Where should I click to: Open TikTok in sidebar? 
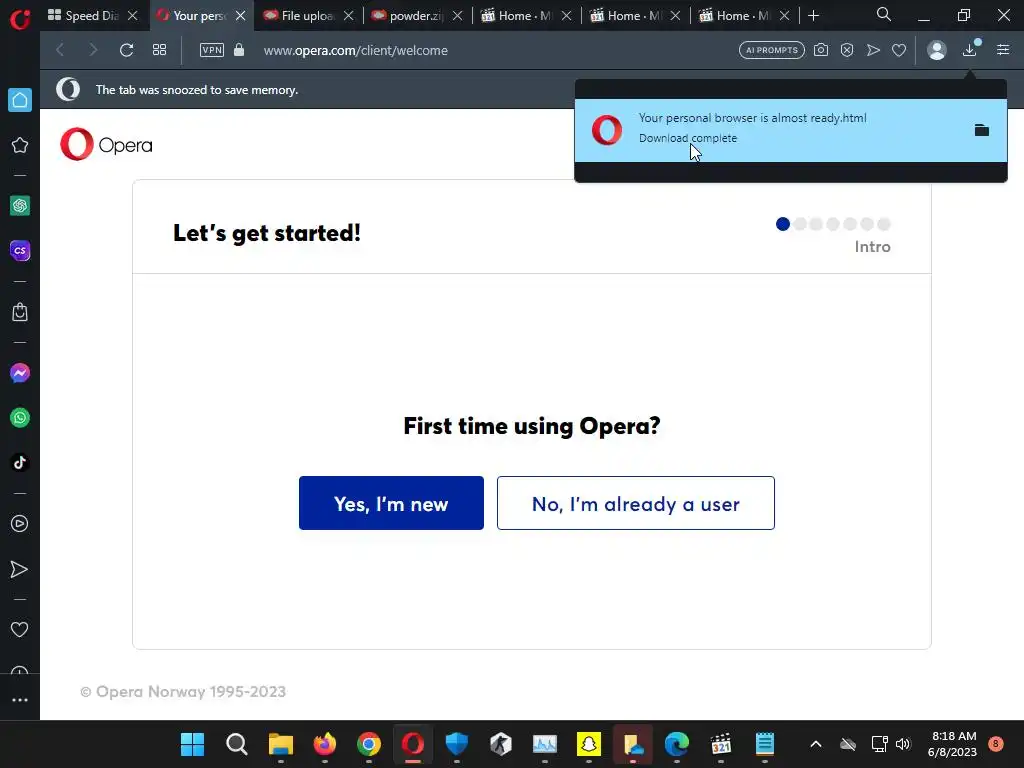[20, 462]
